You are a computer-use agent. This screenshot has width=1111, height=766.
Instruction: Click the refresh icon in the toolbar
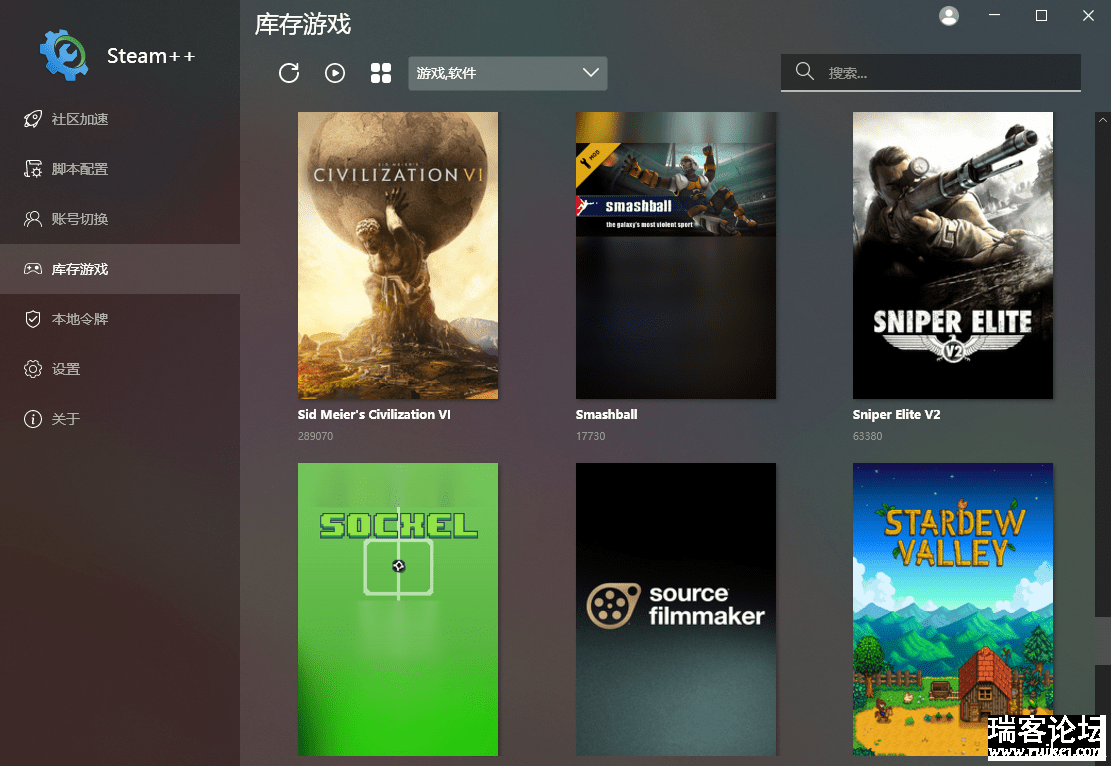(x=289, y=73)
